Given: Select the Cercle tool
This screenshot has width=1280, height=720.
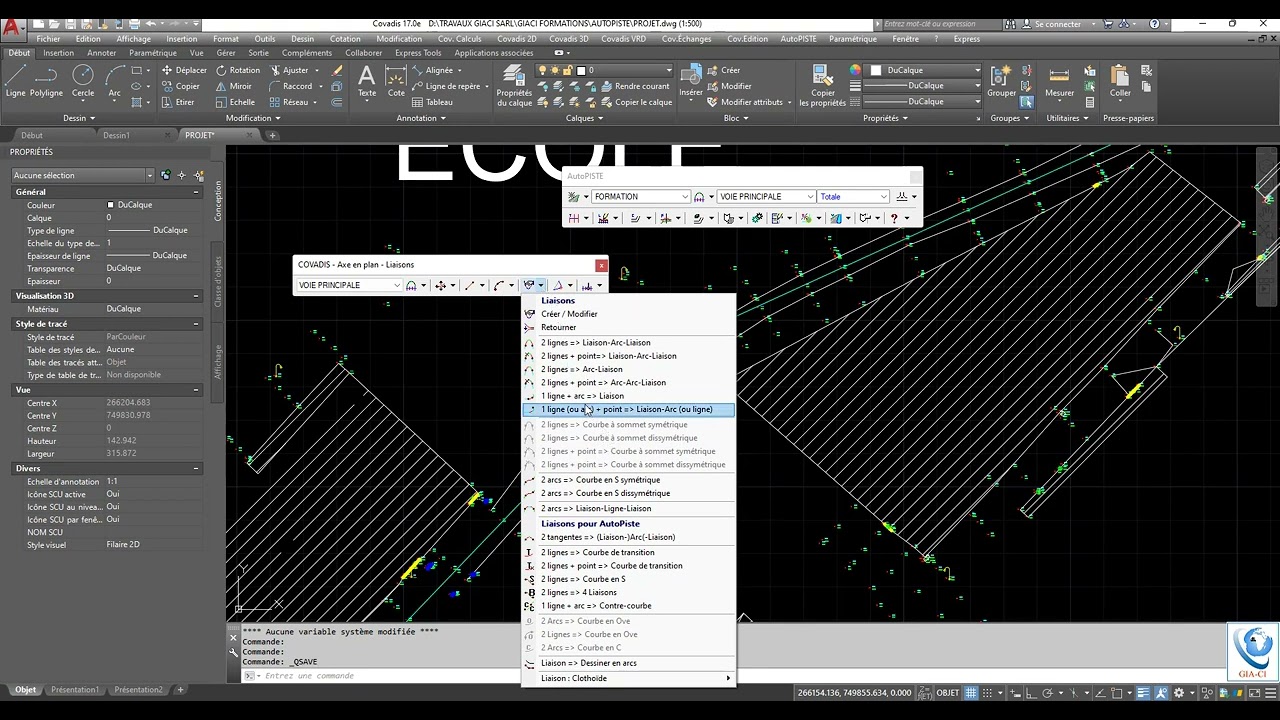Looking at the screenshot, I should click(83, 81).
